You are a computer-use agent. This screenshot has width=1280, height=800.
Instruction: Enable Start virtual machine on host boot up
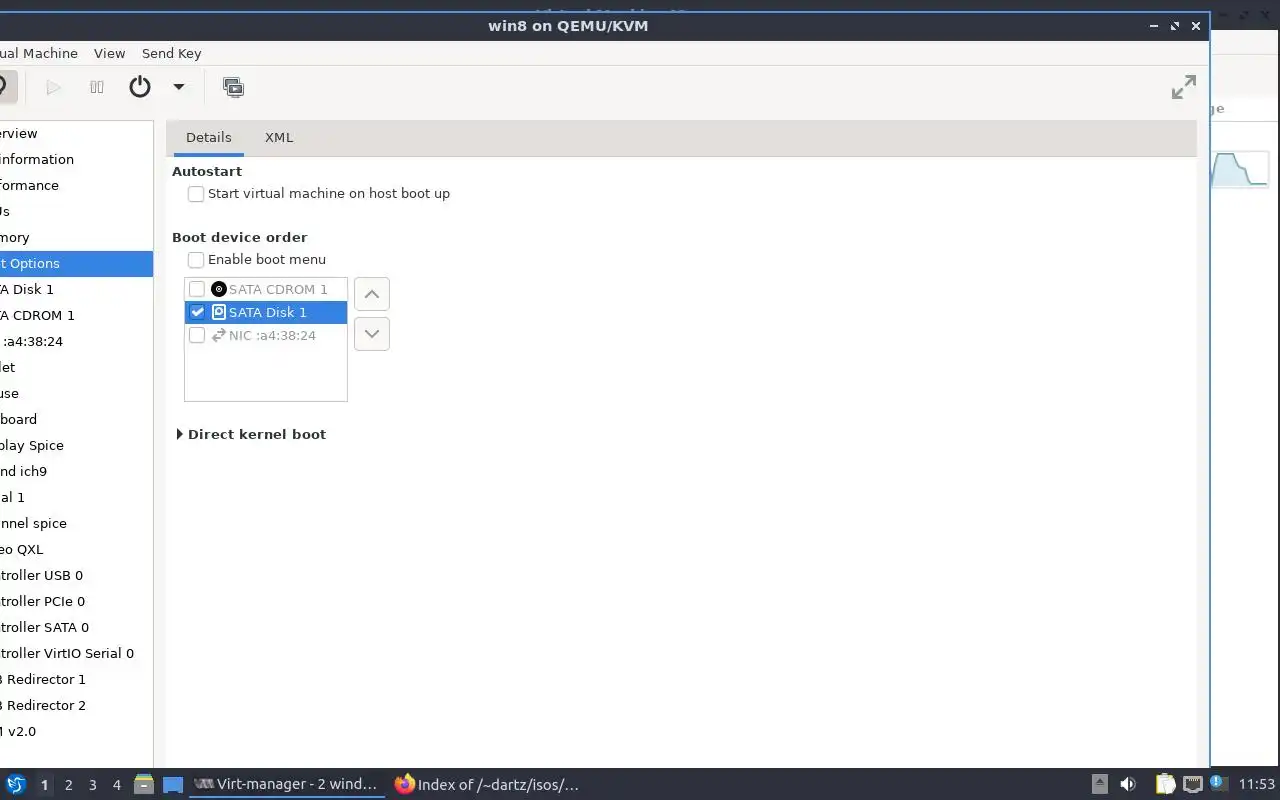[196, 194]
